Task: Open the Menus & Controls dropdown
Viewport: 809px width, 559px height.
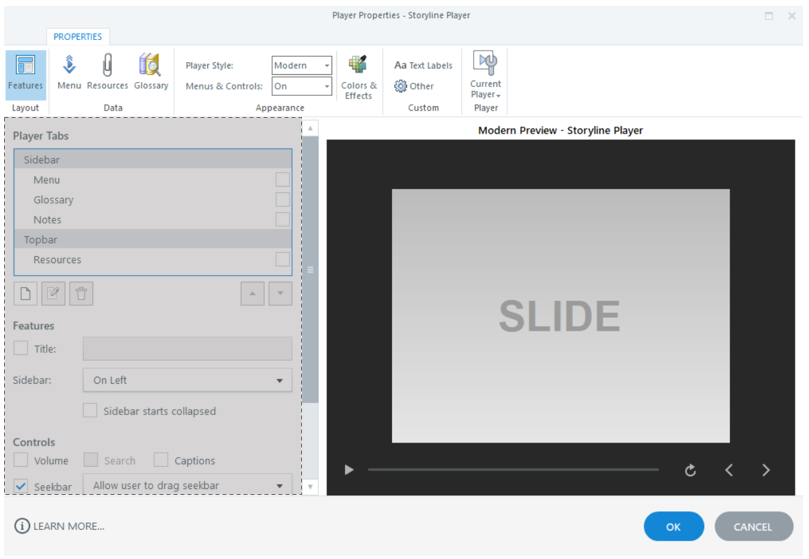Action: click(302, 86)
